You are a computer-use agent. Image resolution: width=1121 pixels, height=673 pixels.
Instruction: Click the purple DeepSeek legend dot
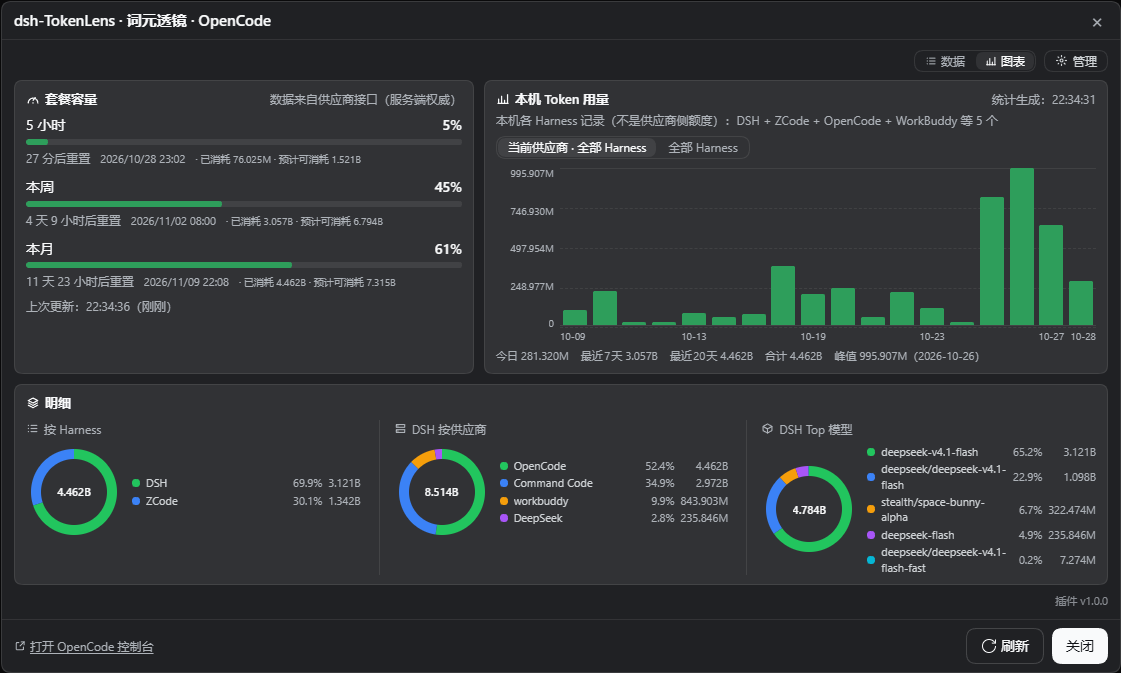click(503, 519)
